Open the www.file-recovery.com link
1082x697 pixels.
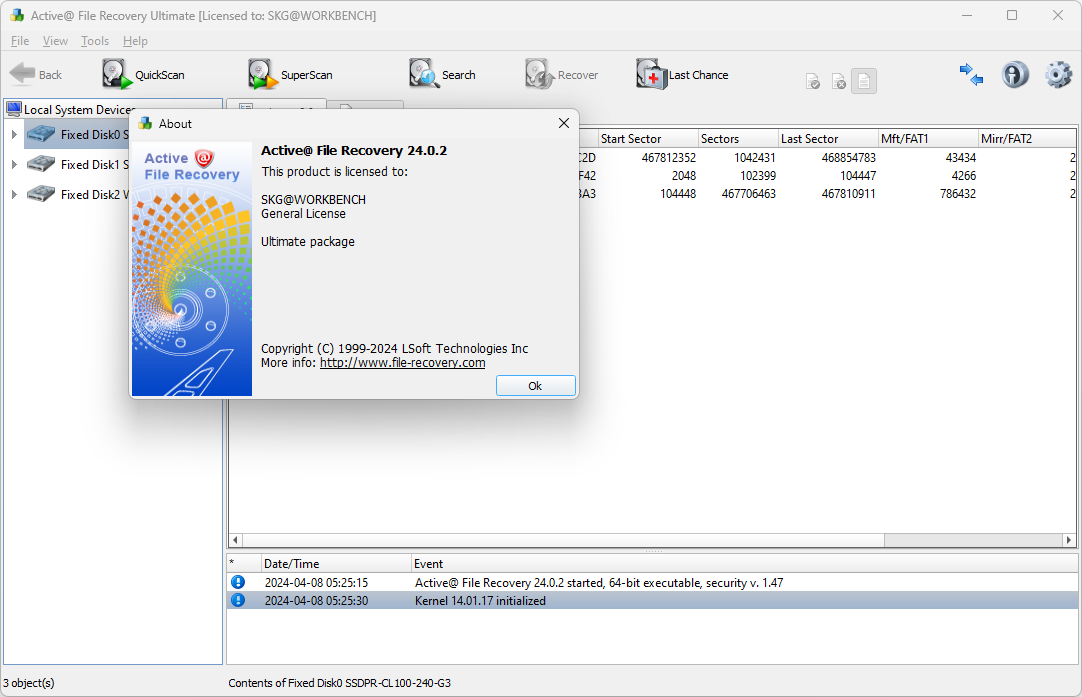point(402,362)
